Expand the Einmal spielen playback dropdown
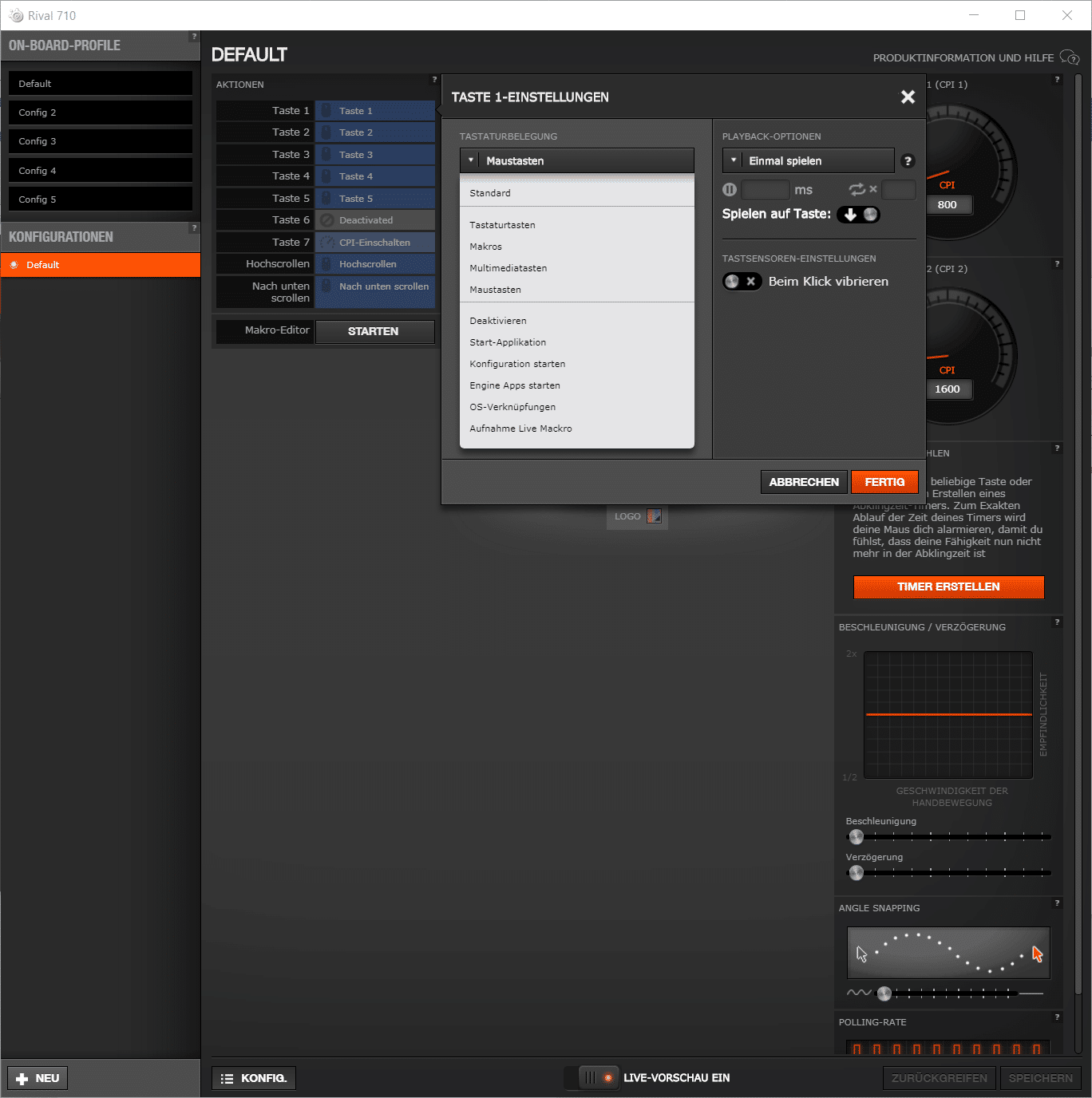1092x1098 pixels. pos(808,161)
